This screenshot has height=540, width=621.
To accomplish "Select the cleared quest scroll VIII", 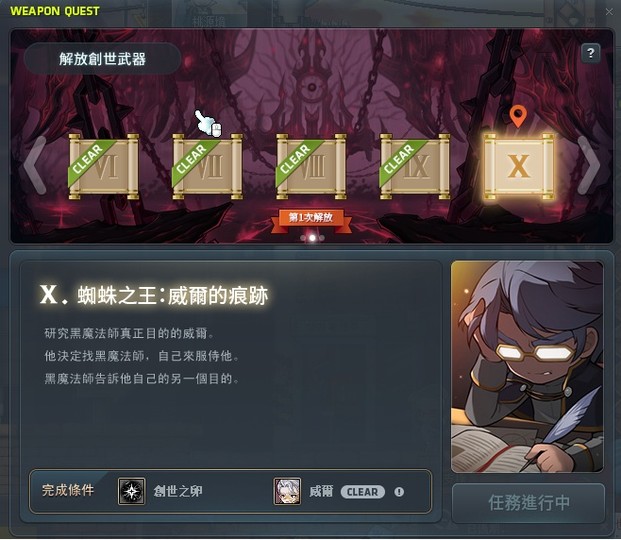I will pos(311,166).
